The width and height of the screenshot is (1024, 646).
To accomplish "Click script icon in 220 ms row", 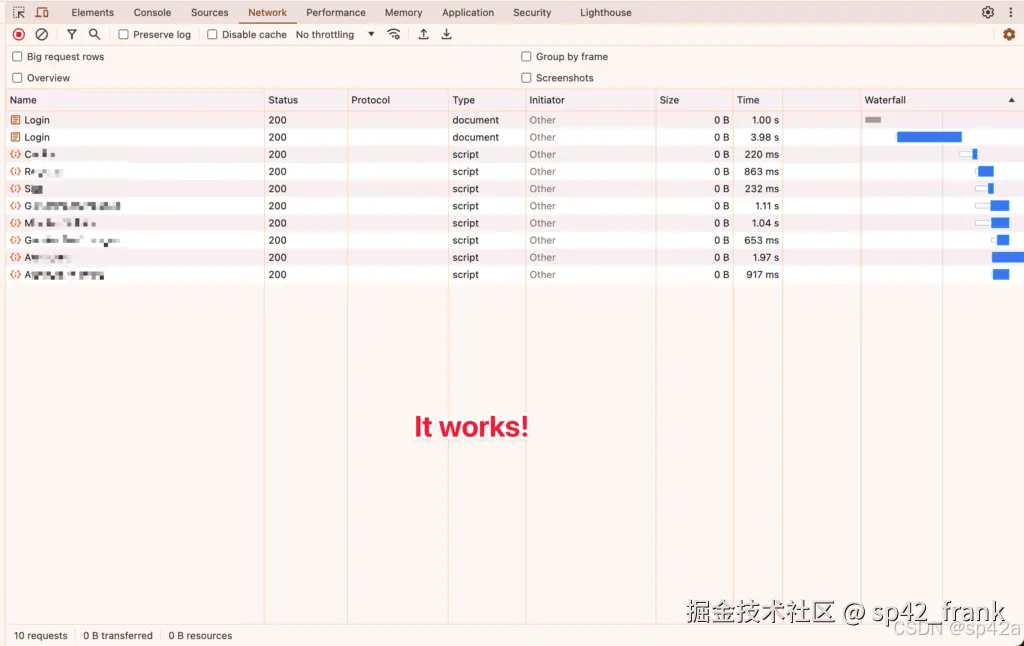I will point(16,154).
